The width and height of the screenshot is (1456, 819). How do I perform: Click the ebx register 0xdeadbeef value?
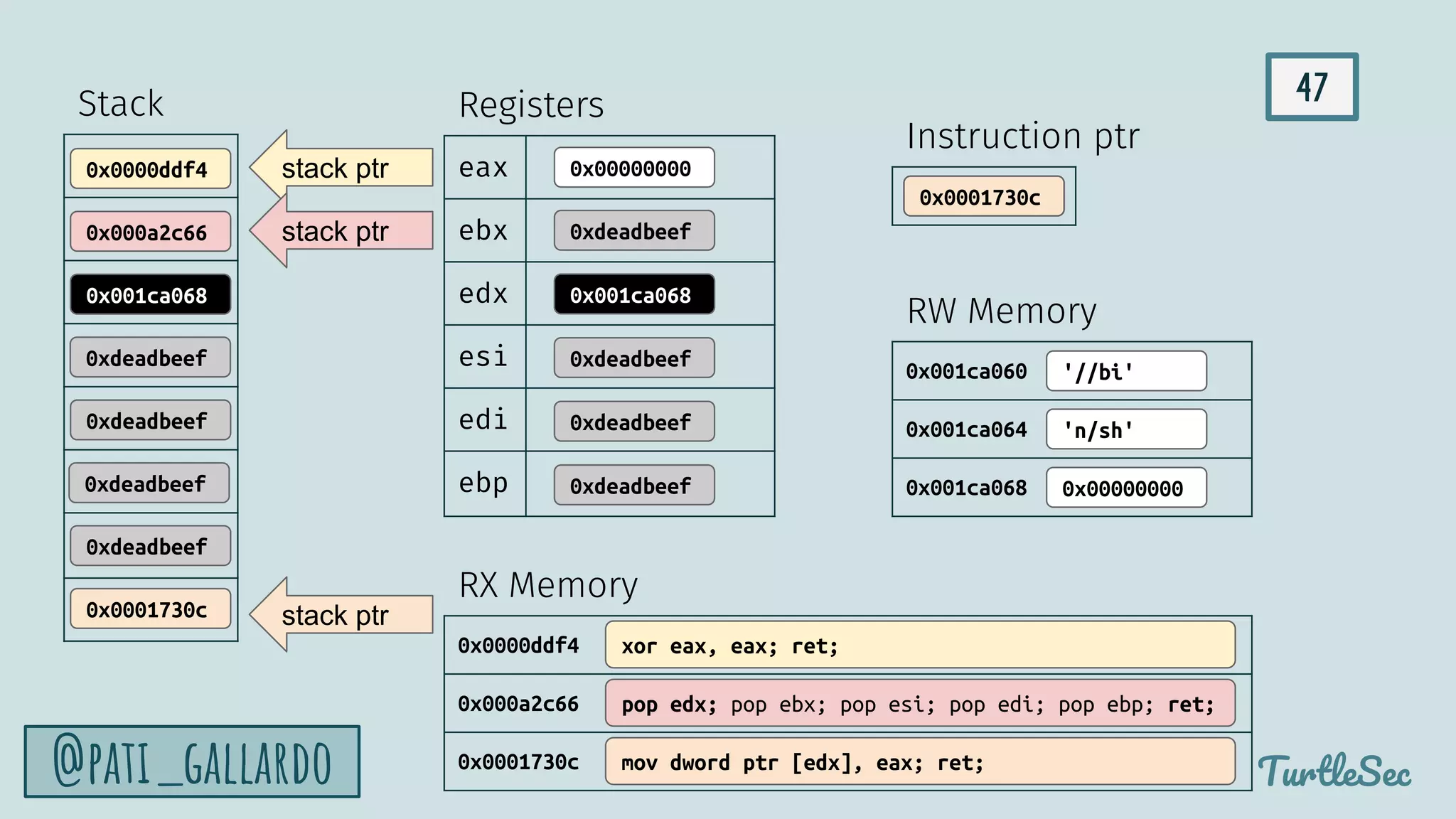[x=633, y=231]
